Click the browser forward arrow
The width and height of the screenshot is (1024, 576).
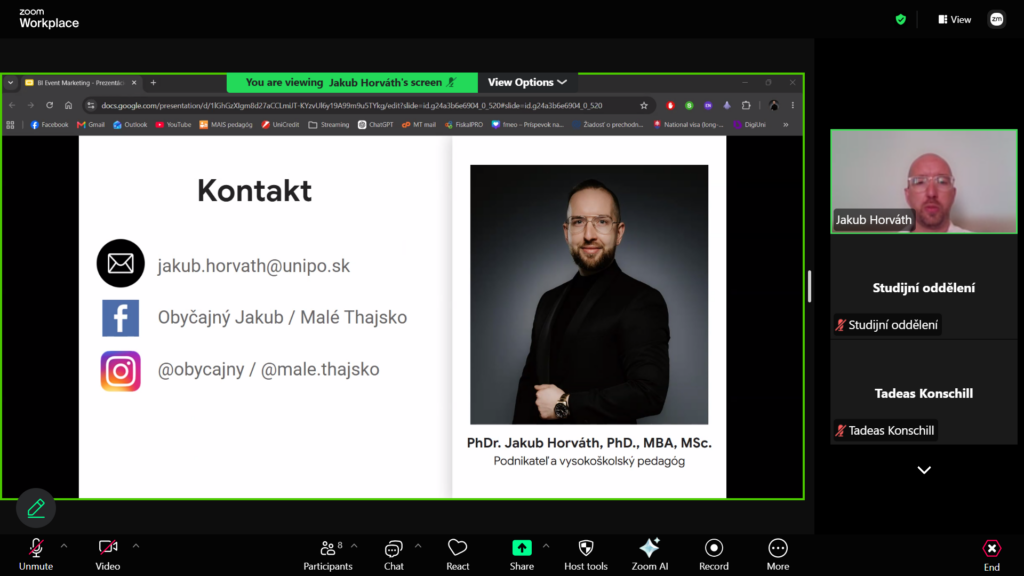pyautogui.click(x=31, y=105)
